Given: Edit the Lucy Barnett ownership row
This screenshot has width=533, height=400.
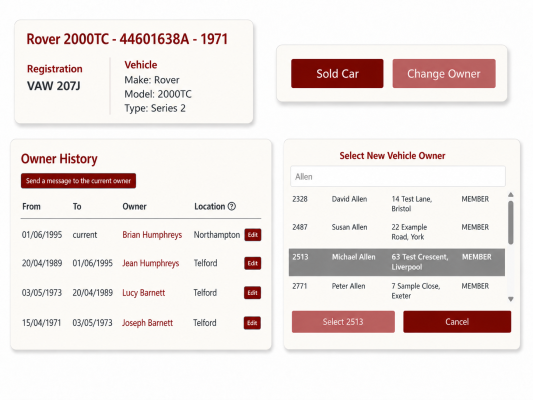Looking at the screenshot, I should point(252,293).
